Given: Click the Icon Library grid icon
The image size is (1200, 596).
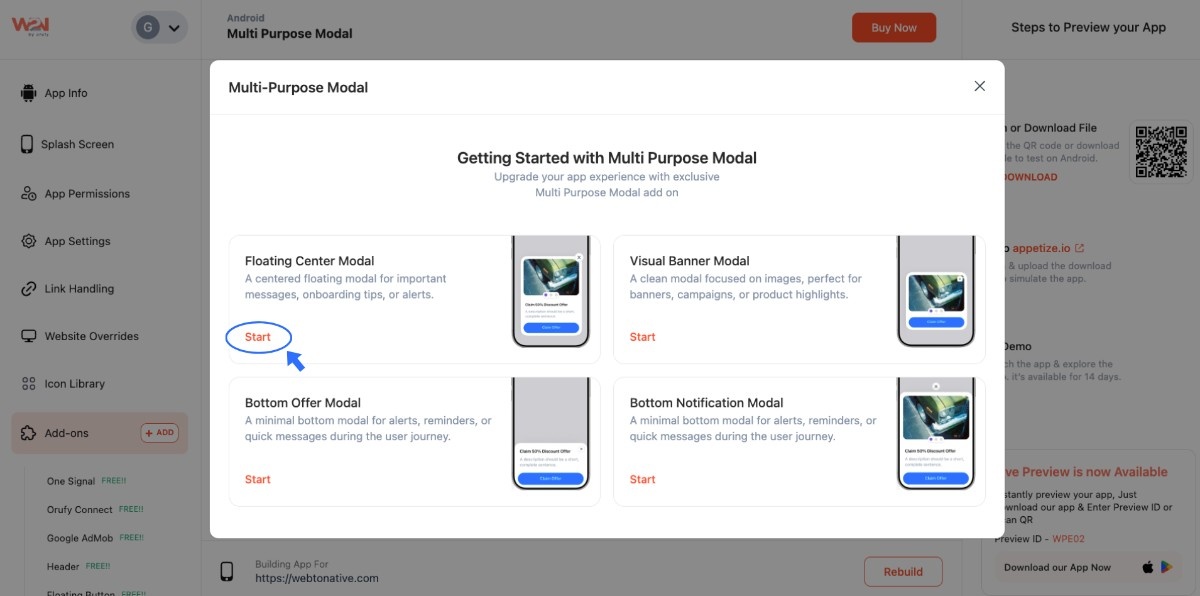Looking at the screenshot, I should (28, 384).
